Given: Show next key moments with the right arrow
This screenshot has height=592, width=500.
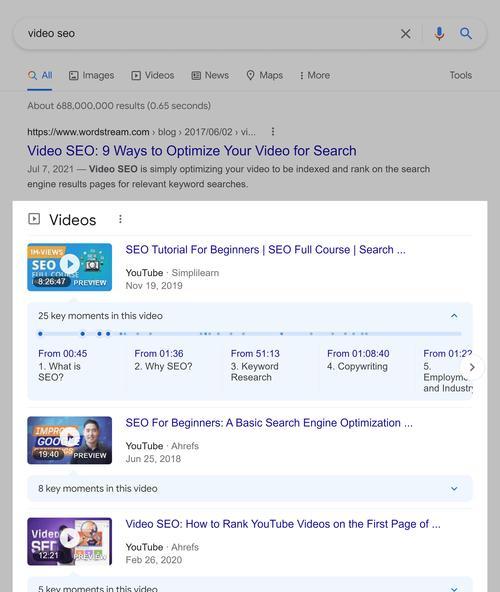Looking at the screenshot, I should (472, 367).
